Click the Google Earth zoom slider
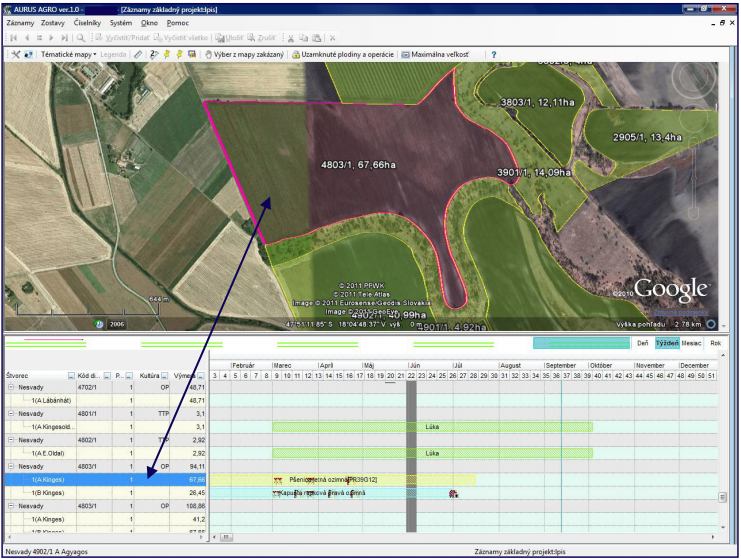Screen dimensions: 741x559 point(693,180)
